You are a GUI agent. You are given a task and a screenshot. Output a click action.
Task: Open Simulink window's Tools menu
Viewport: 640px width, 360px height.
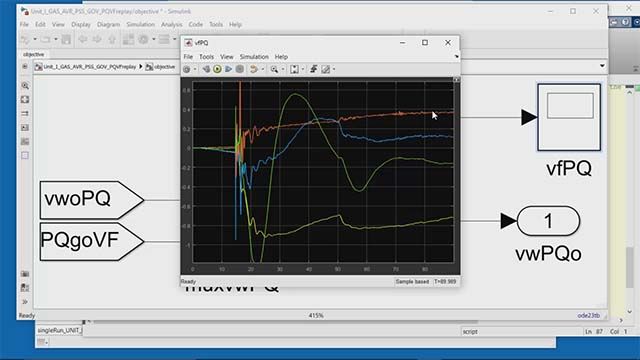216,24
